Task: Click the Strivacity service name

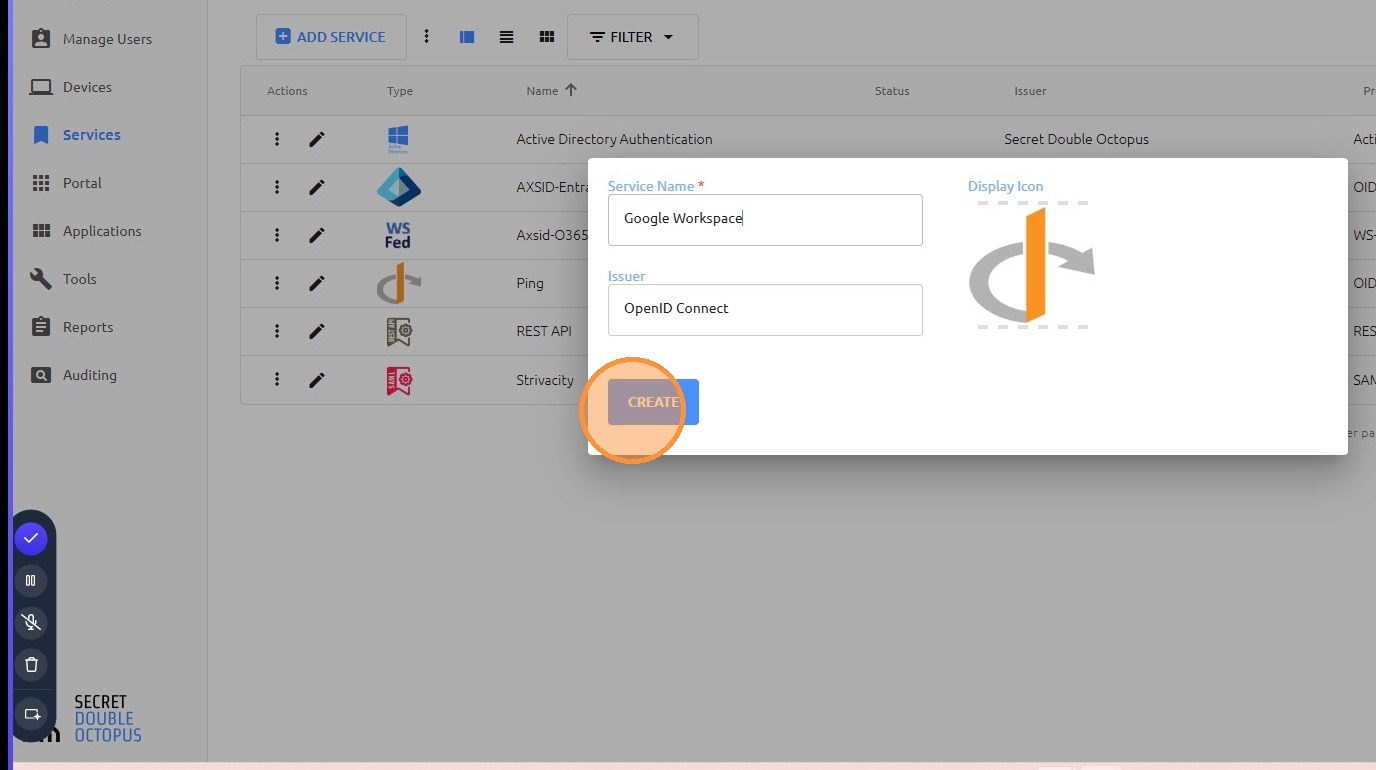Action: coord(545,380)
